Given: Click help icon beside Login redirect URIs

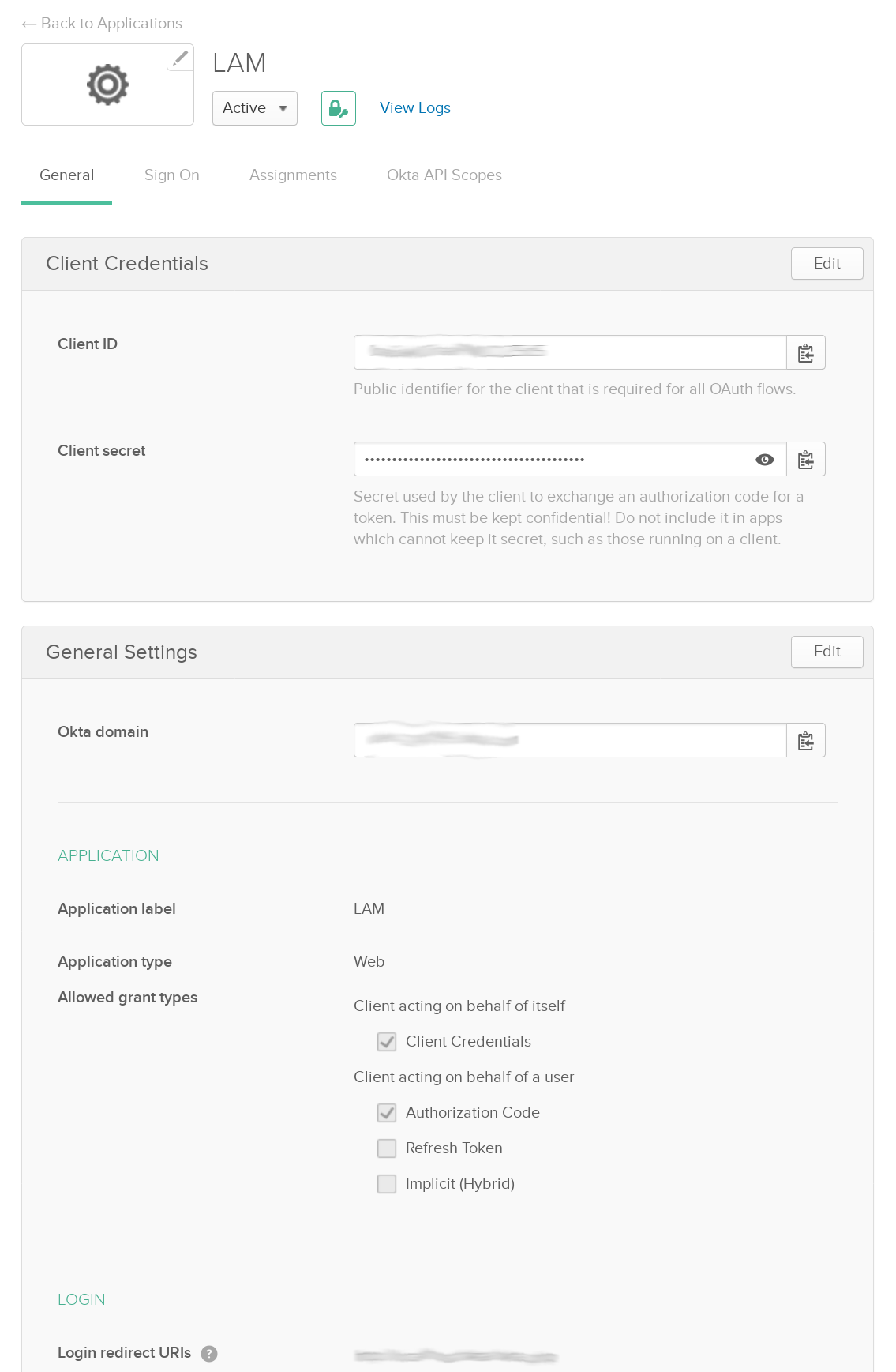Looking at the screenshot, I should tap(209, 1354).
